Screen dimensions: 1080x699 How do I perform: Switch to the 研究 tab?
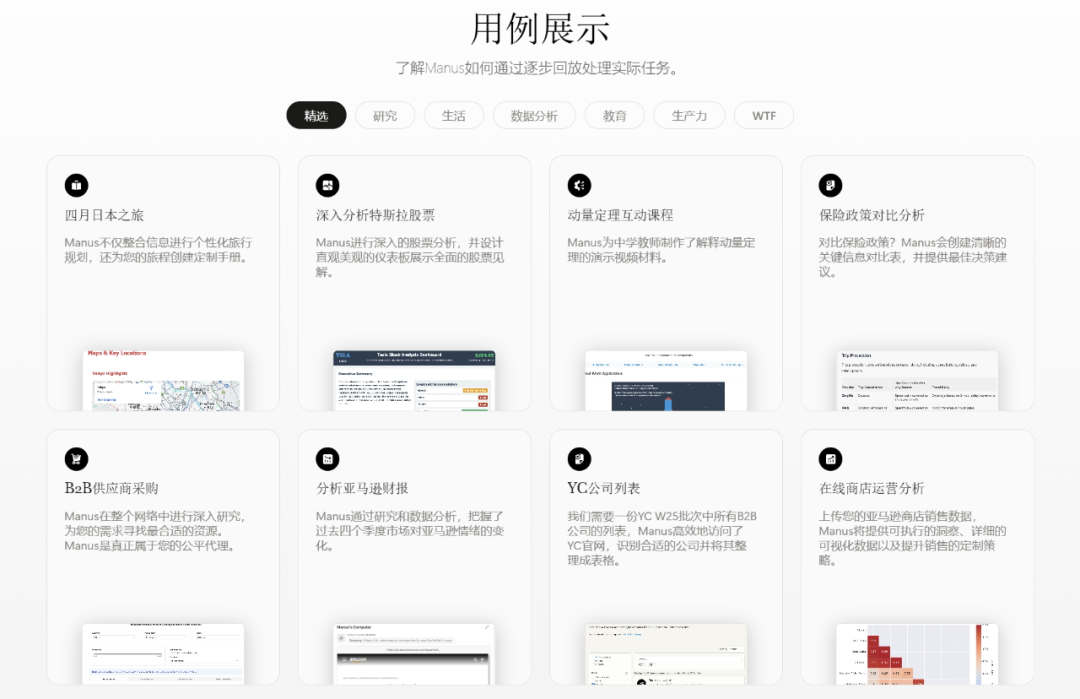click(x=385, y=116)
